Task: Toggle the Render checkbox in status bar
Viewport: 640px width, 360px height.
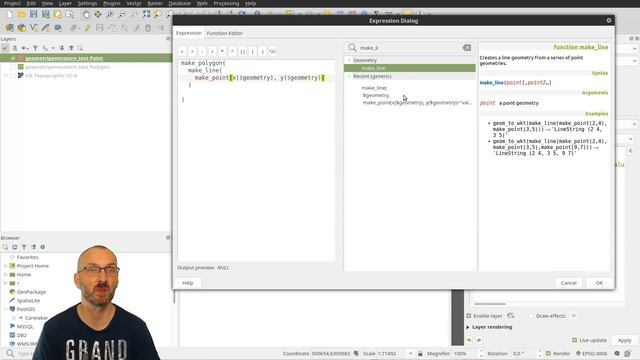Action: tap(548, 353)
